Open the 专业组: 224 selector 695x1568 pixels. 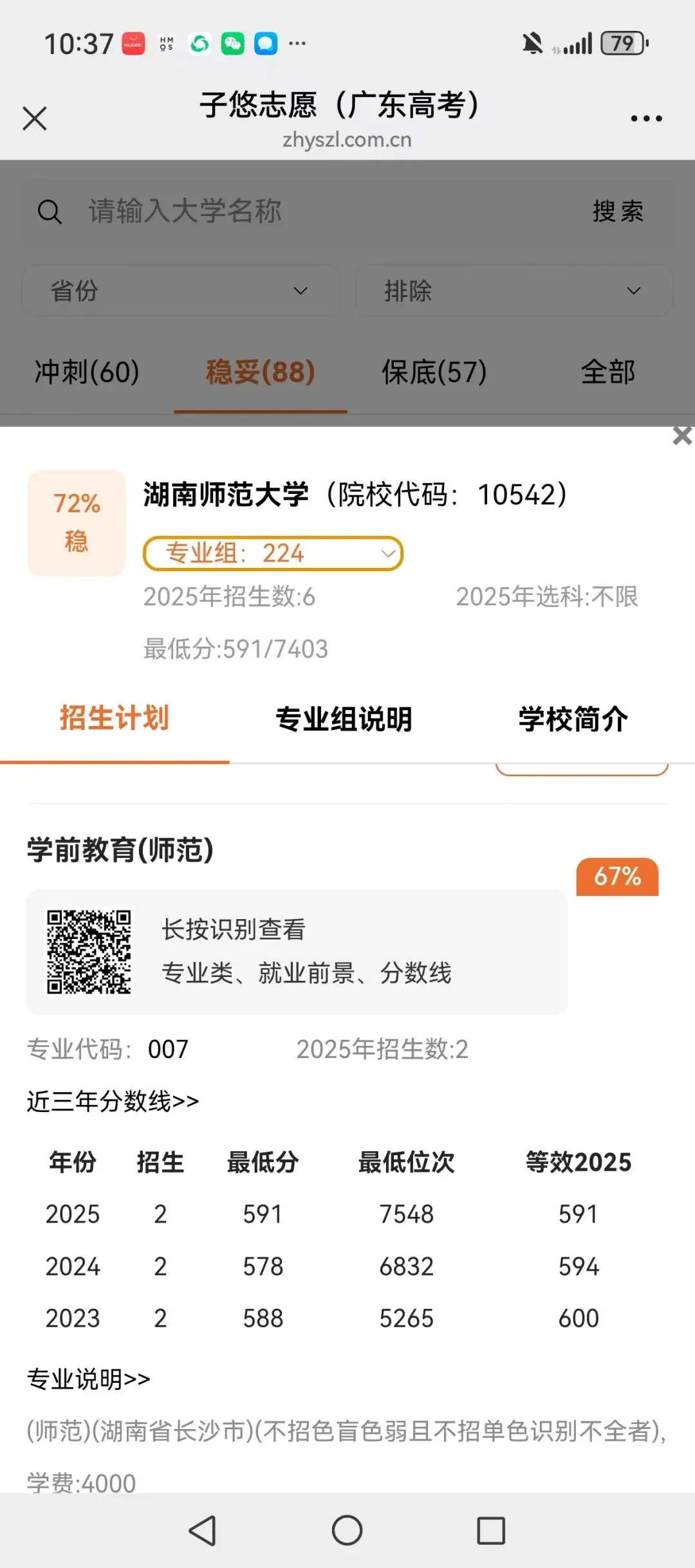(x=273, y=553)
